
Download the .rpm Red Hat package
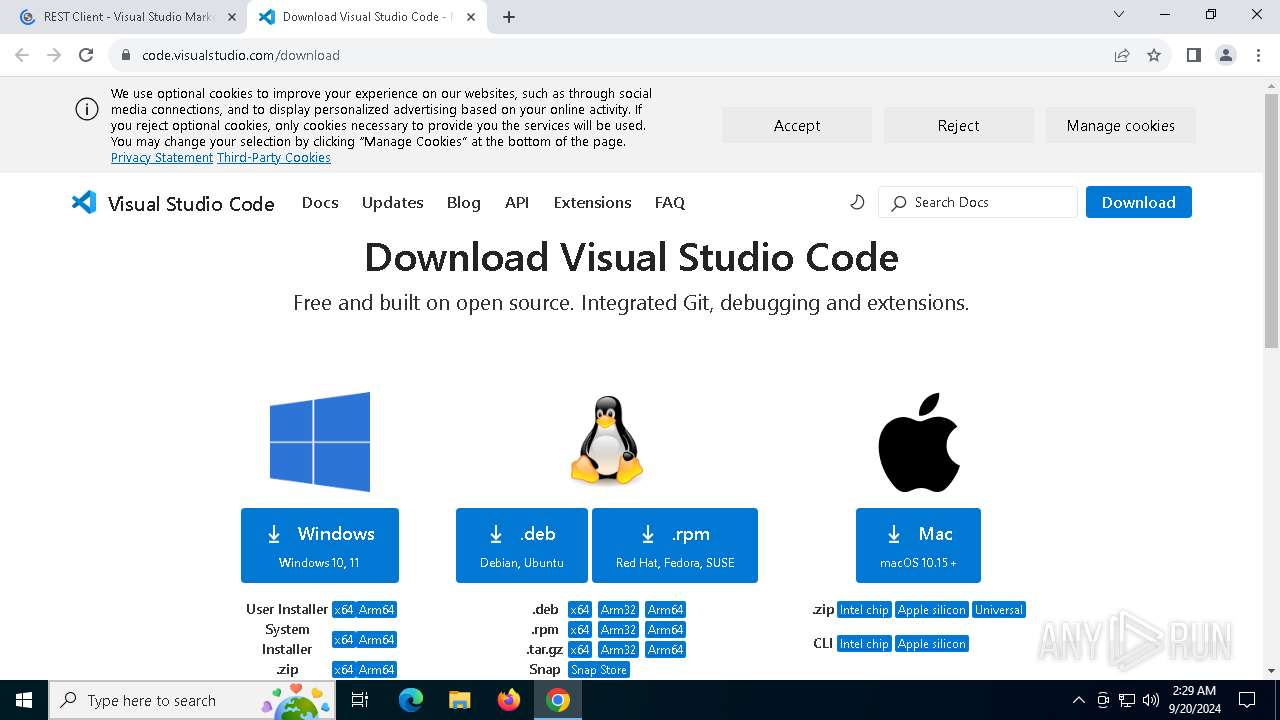675,545
